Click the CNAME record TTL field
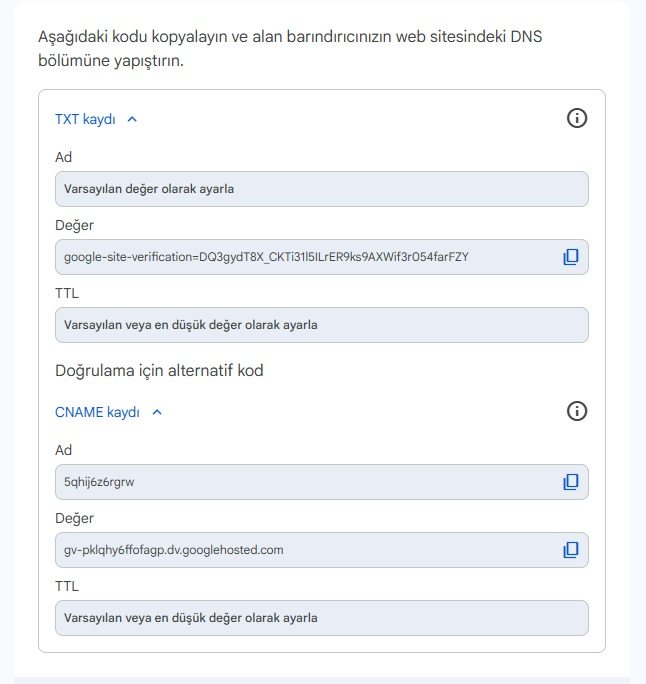 tap(321, 618)
